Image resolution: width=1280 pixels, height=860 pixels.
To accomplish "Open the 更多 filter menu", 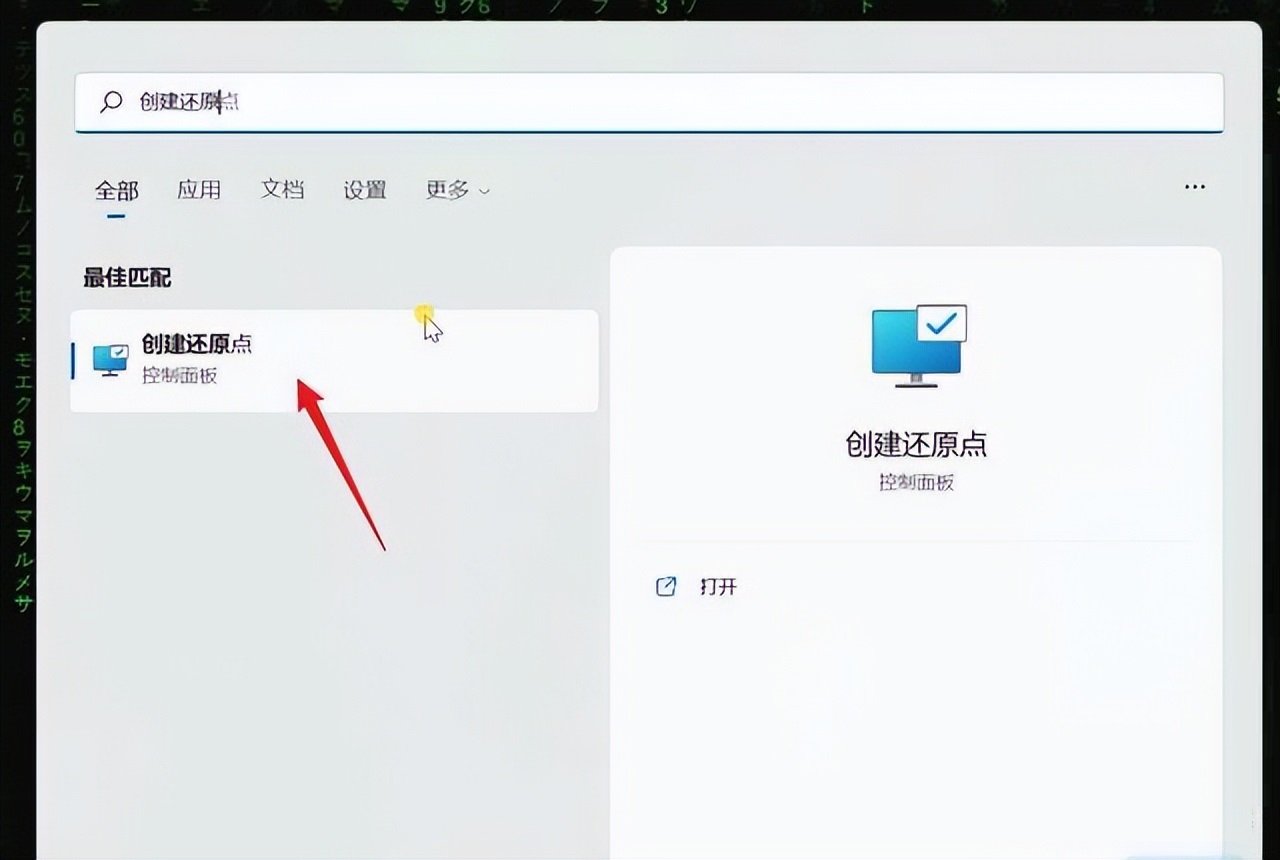I will (447, 190).
